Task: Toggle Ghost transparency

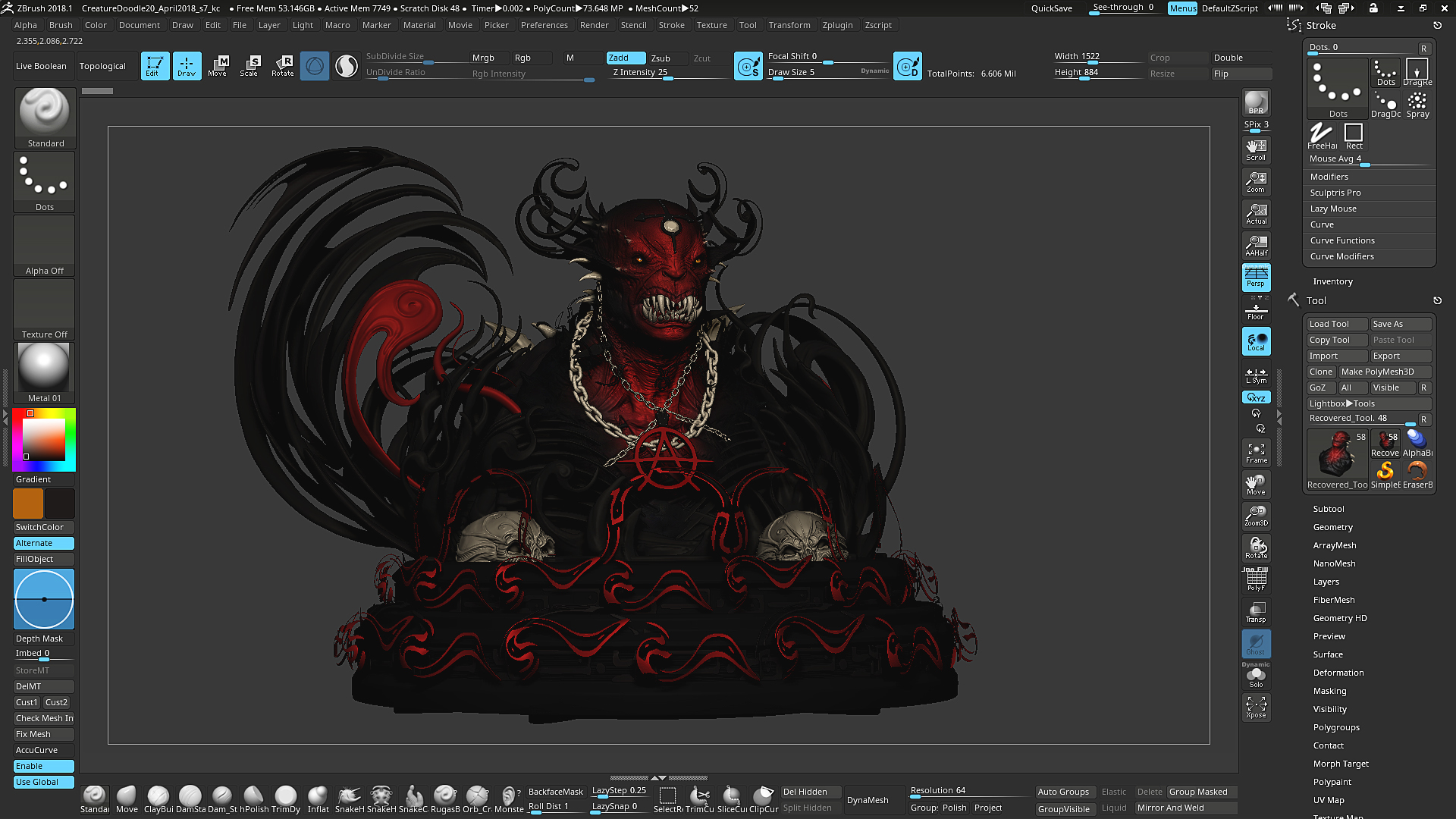Action: [1256, 643]
